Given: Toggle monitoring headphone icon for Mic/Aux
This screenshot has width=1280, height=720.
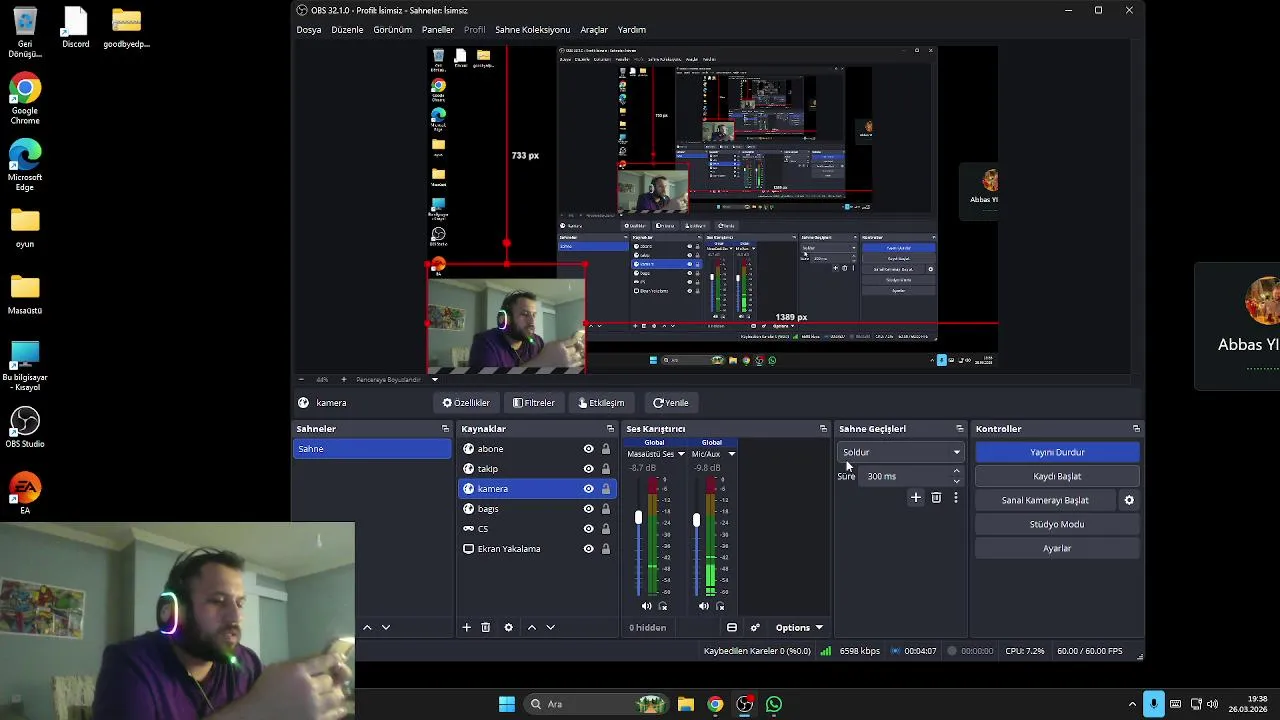Looking at the screenshot, I should [x=720, y=606].
